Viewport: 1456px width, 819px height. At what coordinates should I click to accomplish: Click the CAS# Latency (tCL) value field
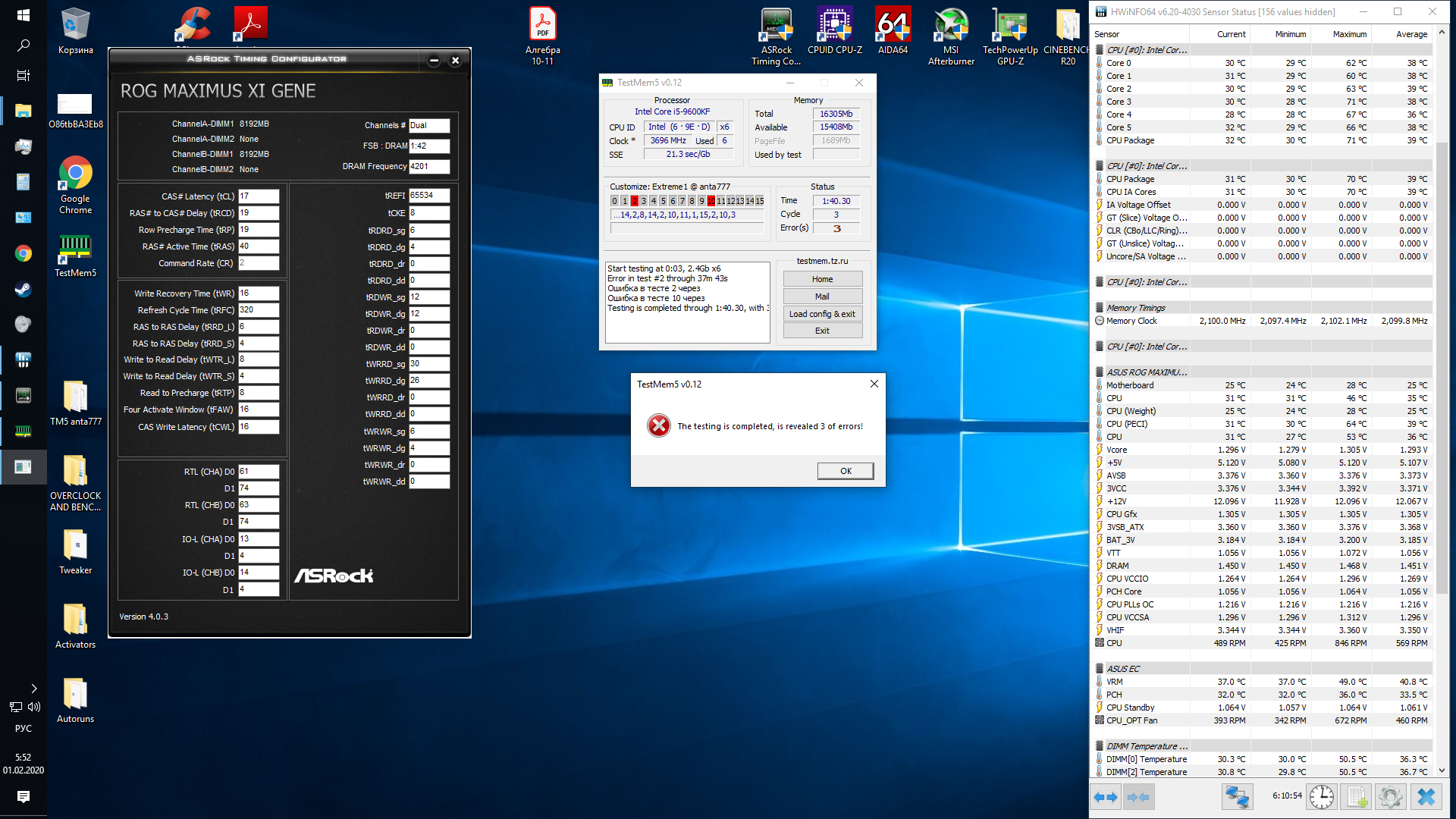click(259, 196)
